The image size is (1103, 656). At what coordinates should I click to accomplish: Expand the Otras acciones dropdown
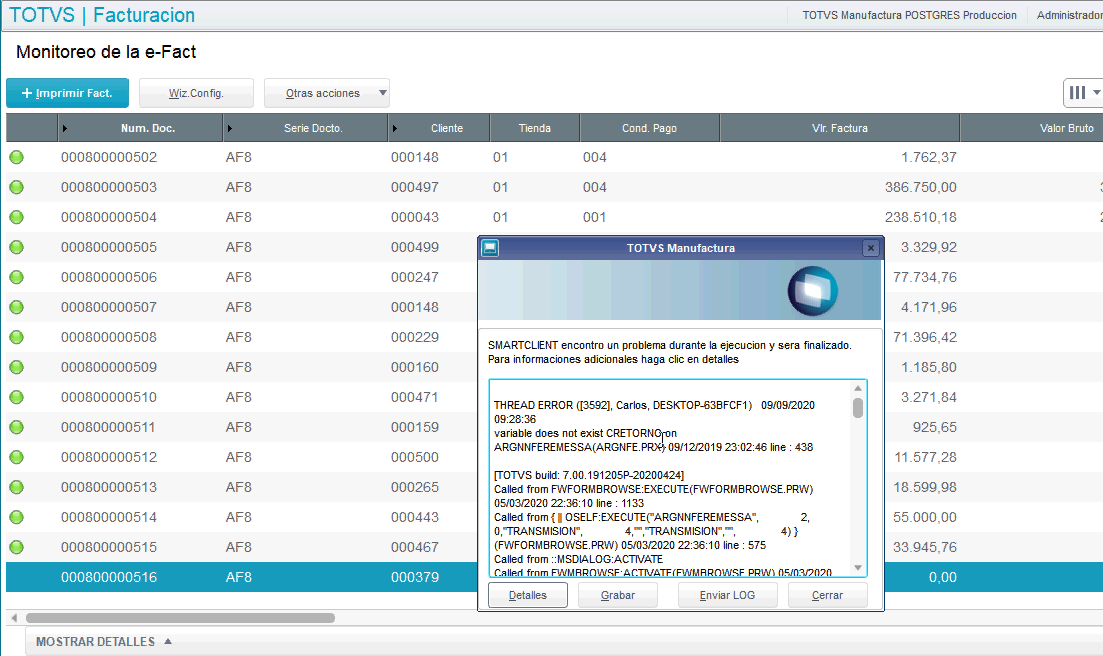pyautogui.click(x=326, y=93)
